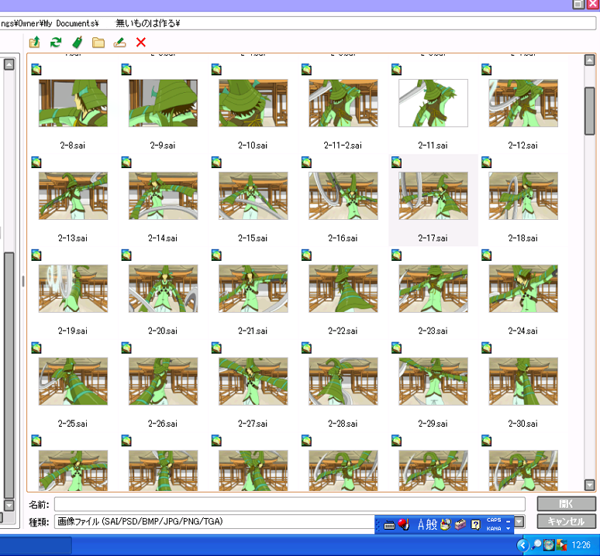
Task: Click the 2-19.sai file name label
Action: tap(73, 331)
